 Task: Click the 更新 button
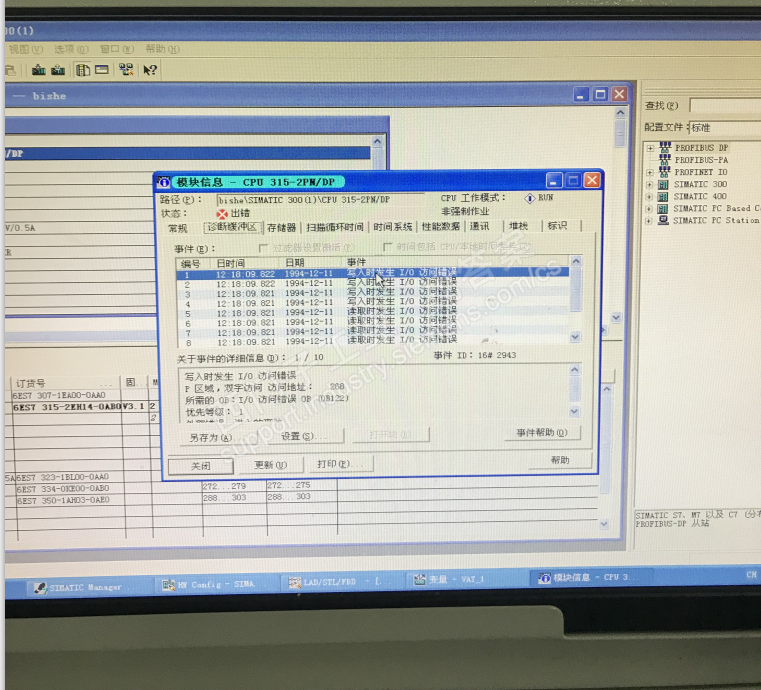pos(271,464)
